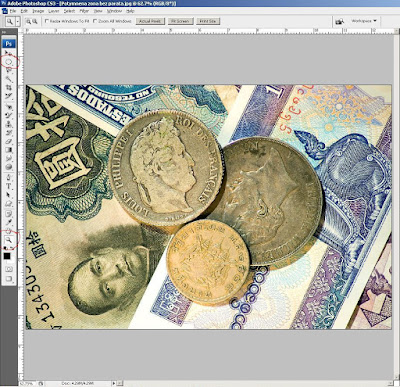Click the coins image on the canvas

[209, 207]
